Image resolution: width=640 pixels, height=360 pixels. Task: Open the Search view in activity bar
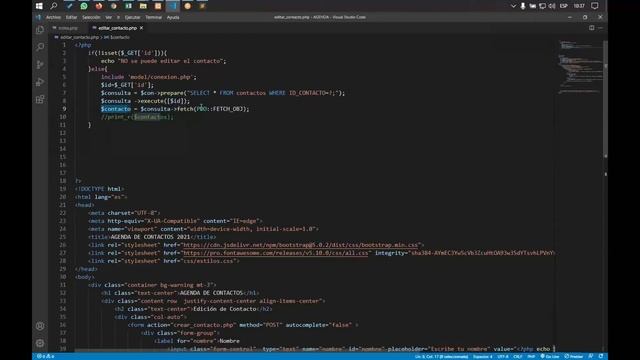(x=40, y=47)
